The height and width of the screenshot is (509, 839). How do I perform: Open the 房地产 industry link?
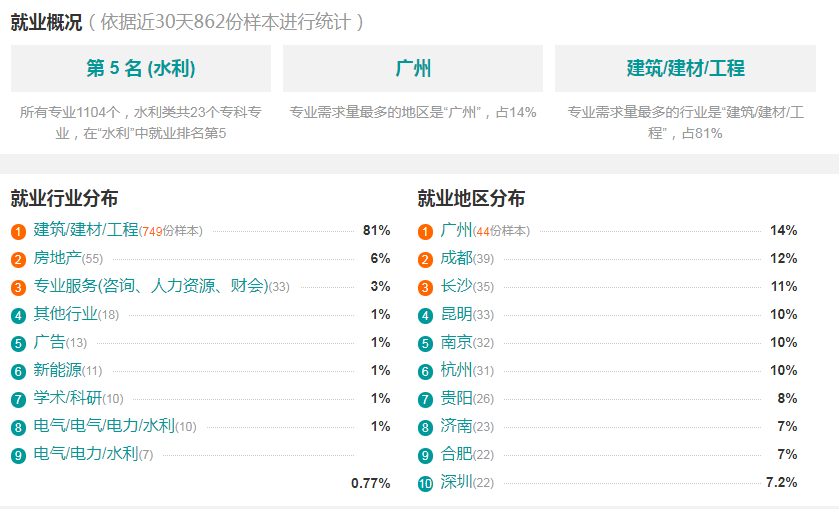57,258
